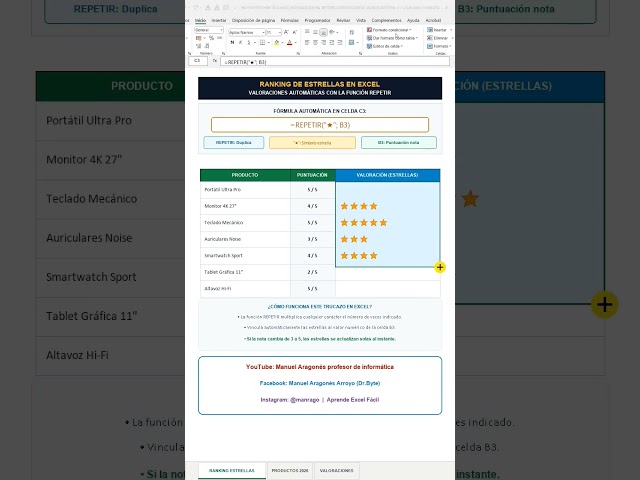Image resolution: width=640 pixels, height=480 pixels.
Task: Toggle underline with the S button
Action: coord(249,42)
